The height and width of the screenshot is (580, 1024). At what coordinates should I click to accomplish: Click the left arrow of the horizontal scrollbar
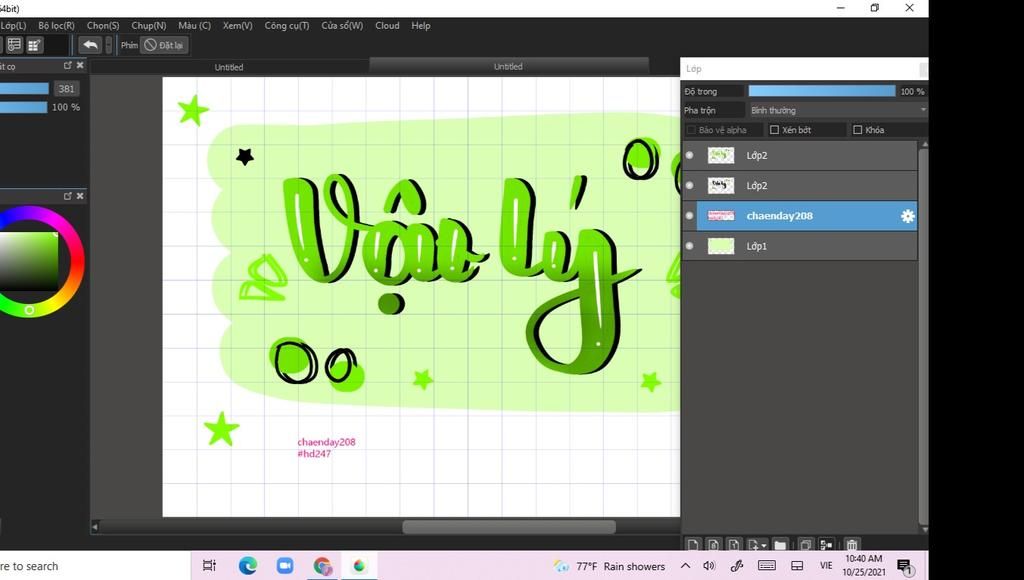point(95,527)
